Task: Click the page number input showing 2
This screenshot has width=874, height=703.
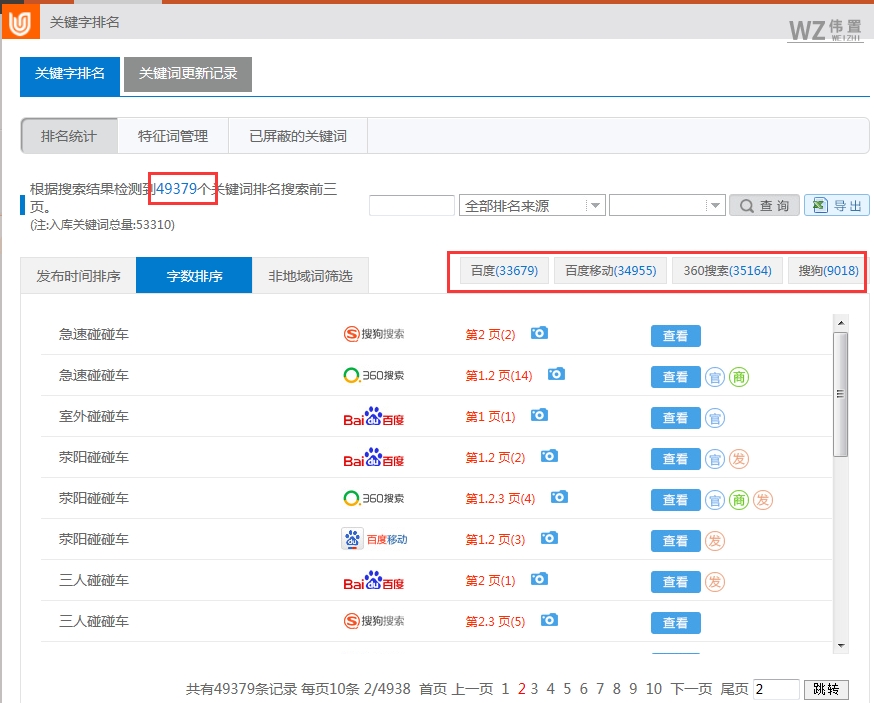Action: 774,689
